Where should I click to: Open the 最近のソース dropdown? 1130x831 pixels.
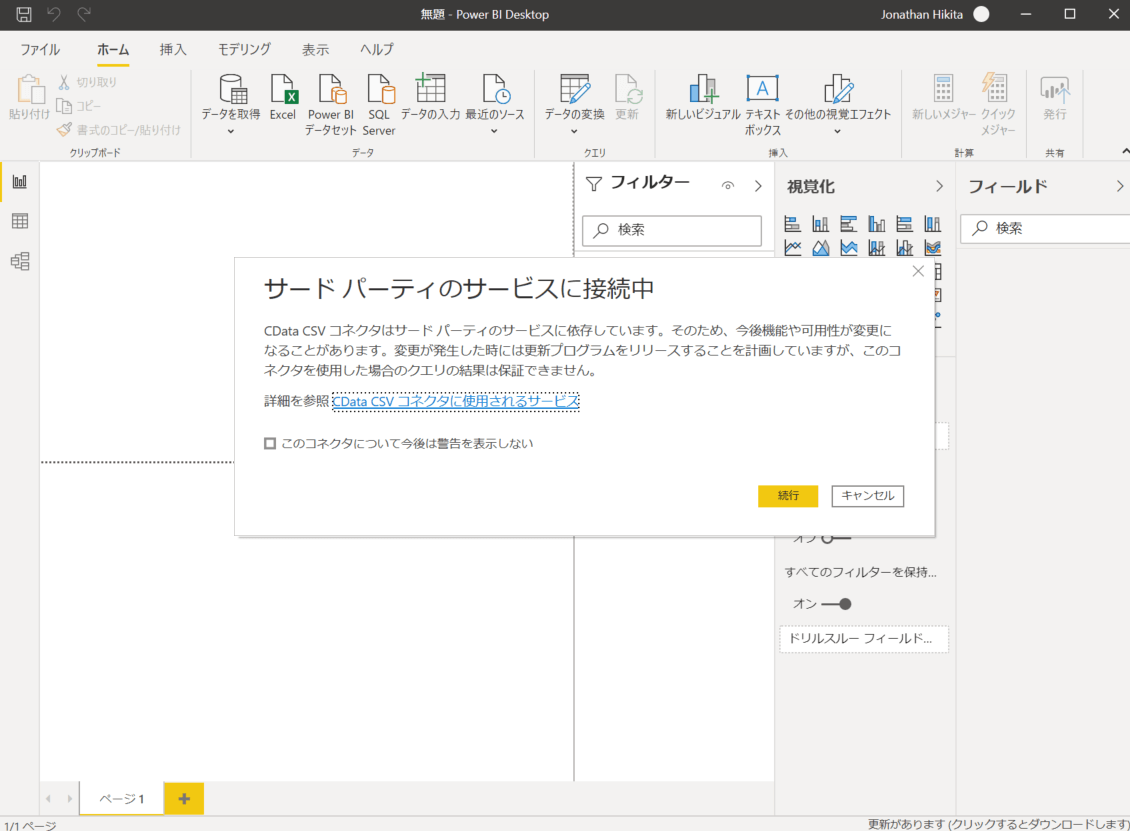pyautogui.click(x=494, y=131)
